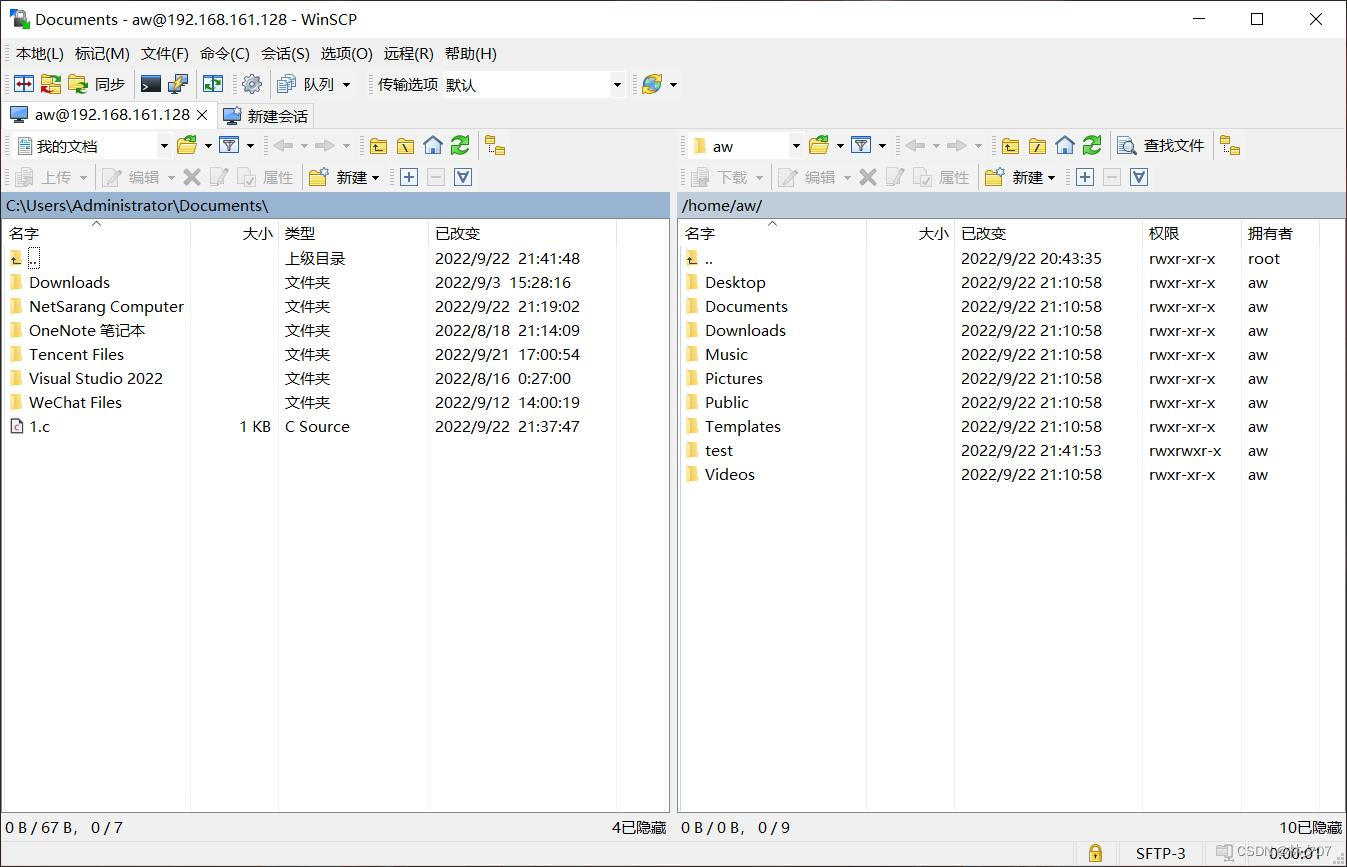Refresh the local panel listing
This screenshot has width=1347, height=867.
[x=460, y=146]
